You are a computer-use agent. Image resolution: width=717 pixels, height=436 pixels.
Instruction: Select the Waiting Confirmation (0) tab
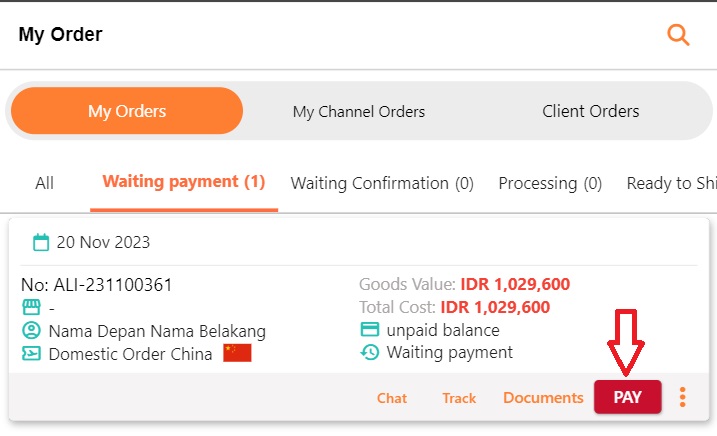(382, 183)
